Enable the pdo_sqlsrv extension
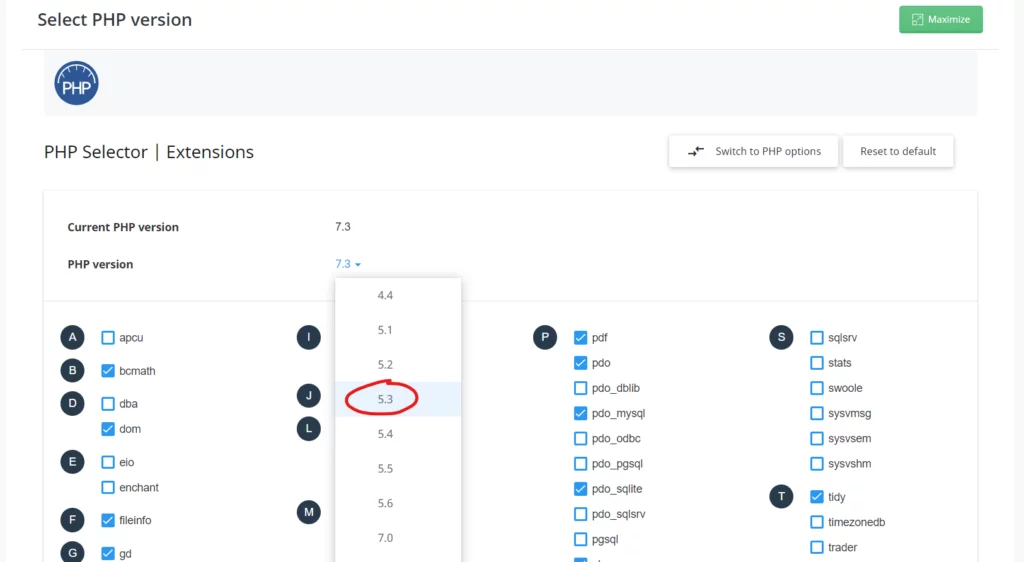Image resolution: width=1024 pixels, height=562 pixels. click(x=581, y=514)
